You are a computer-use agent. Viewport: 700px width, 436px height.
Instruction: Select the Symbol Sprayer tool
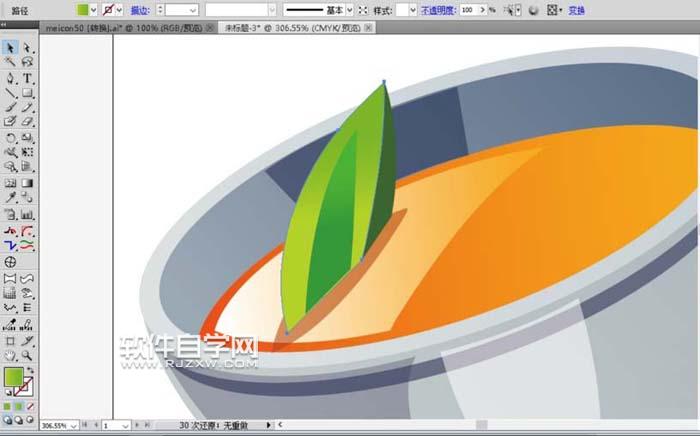click(x=10, y=215)
